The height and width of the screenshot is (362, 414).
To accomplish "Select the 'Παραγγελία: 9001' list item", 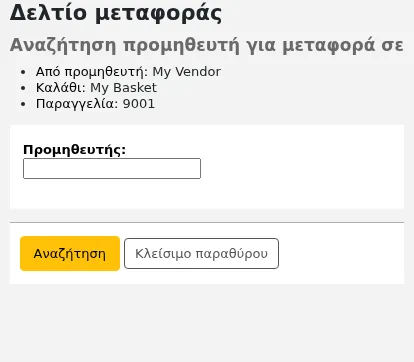I will coord(95,104).
